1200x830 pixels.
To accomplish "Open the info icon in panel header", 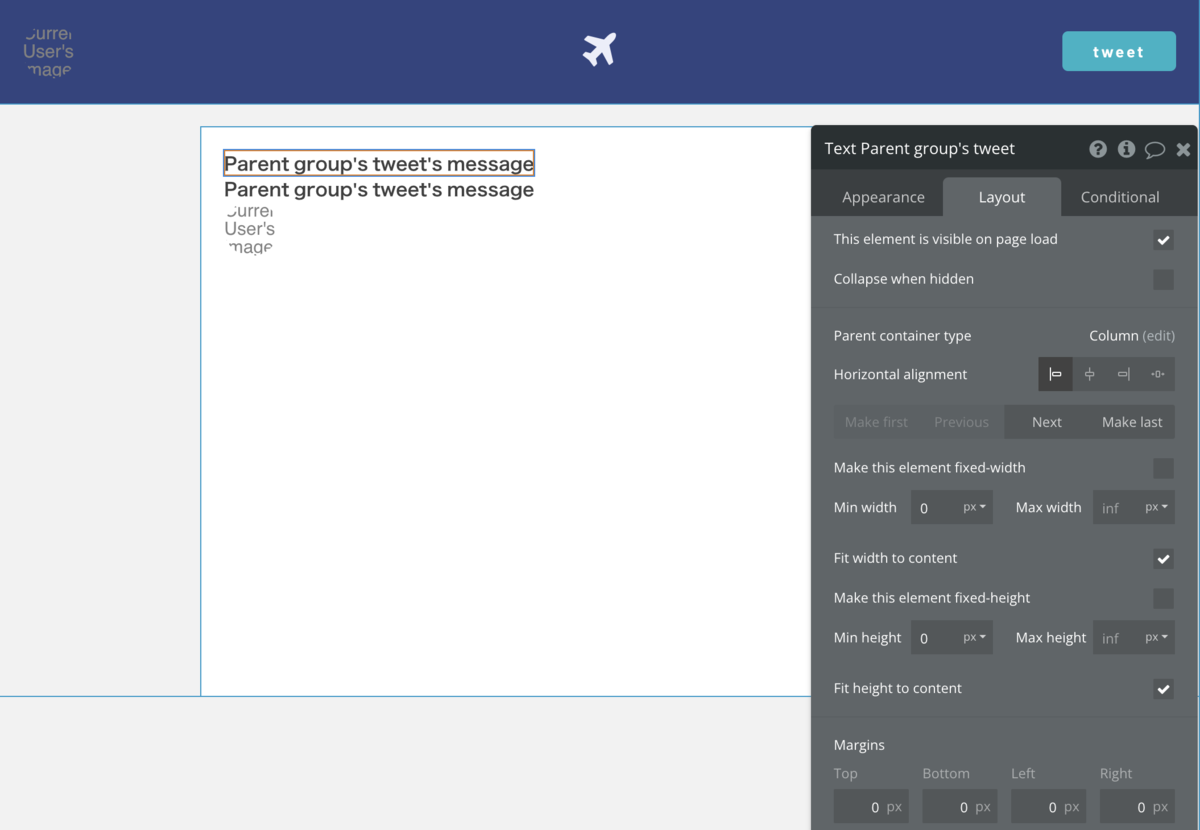I will 1126,149.
